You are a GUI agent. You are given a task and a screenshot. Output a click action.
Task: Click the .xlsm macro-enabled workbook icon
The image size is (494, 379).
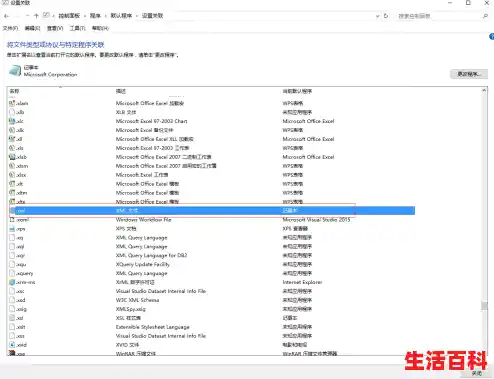coord(12,166)
